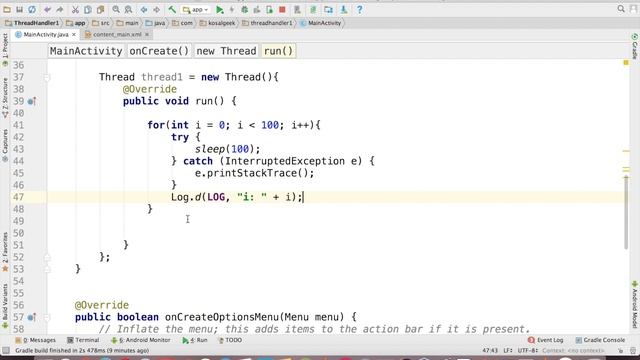Click the Redo arrow icon
640x360 pixels.
coord(60,9)
